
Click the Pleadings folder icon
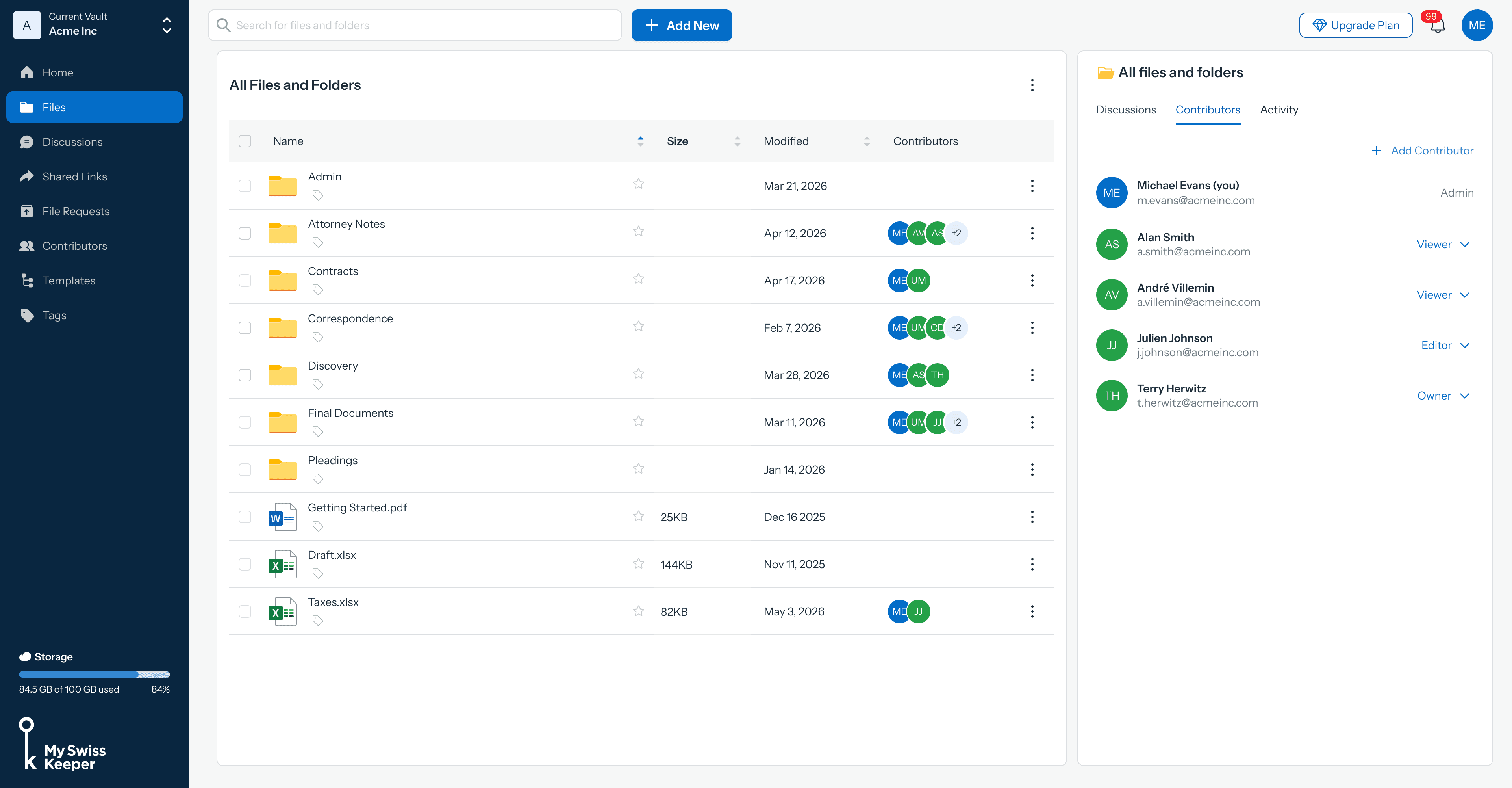282,469
